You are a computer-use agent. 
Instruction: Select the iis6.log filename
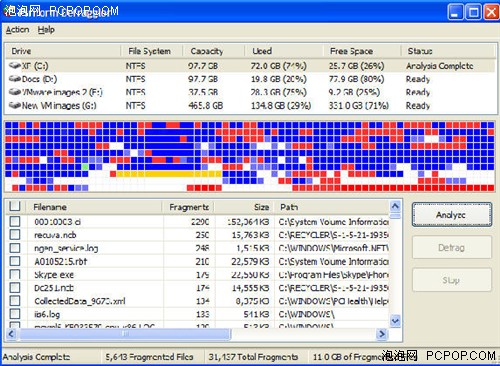click(47, 314)
